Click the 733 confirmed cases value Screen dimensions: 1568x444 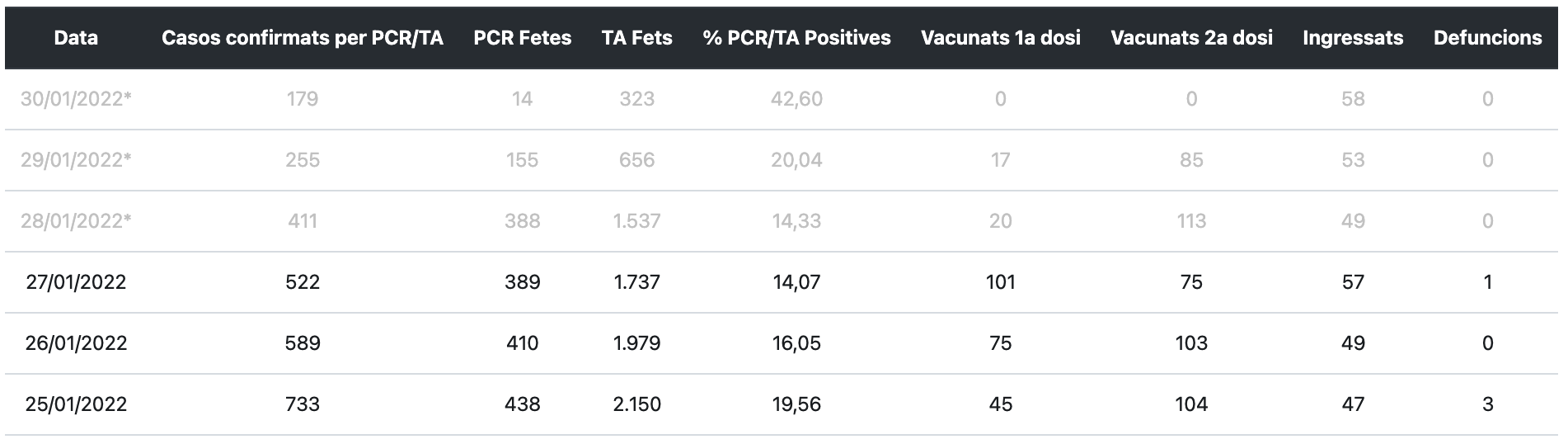pyautogui.click(x=303, y=404)
